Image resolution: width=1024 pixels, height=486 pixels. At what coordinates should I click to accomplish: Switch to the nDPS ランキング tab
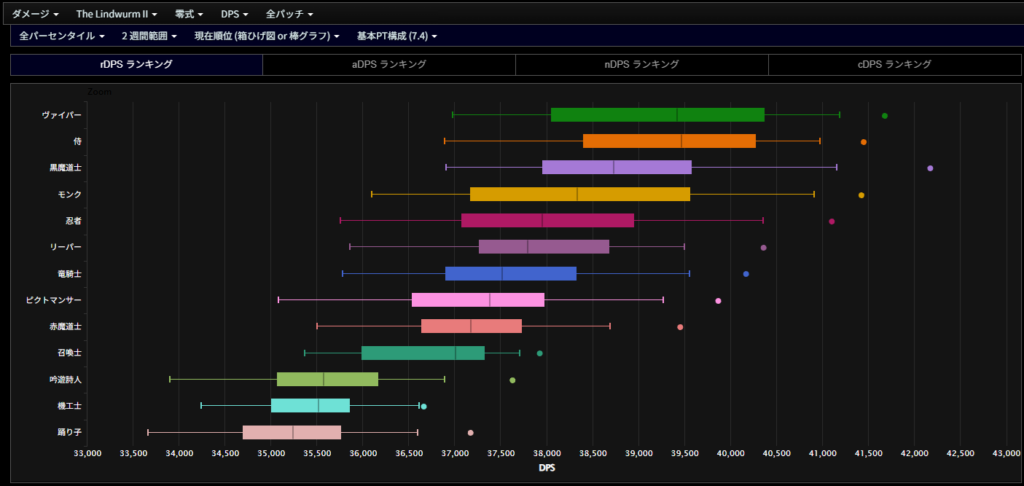(x=641, y=64)
